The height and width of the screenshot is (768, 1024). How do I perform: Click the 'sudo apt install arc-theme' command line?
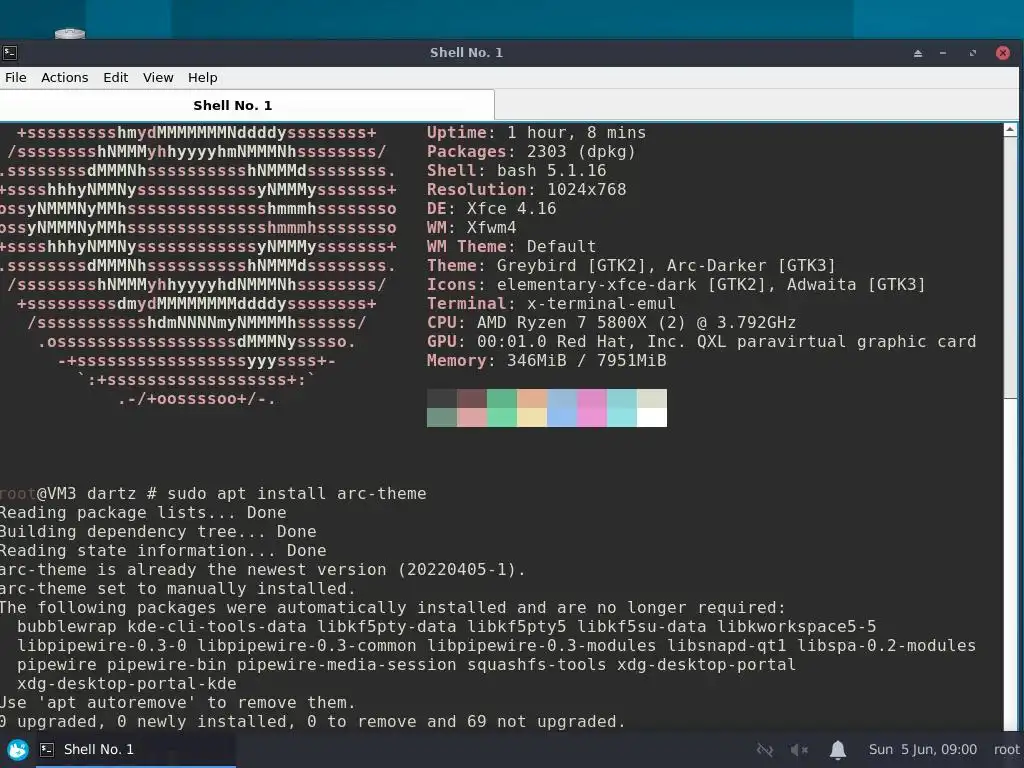(214, 494)
